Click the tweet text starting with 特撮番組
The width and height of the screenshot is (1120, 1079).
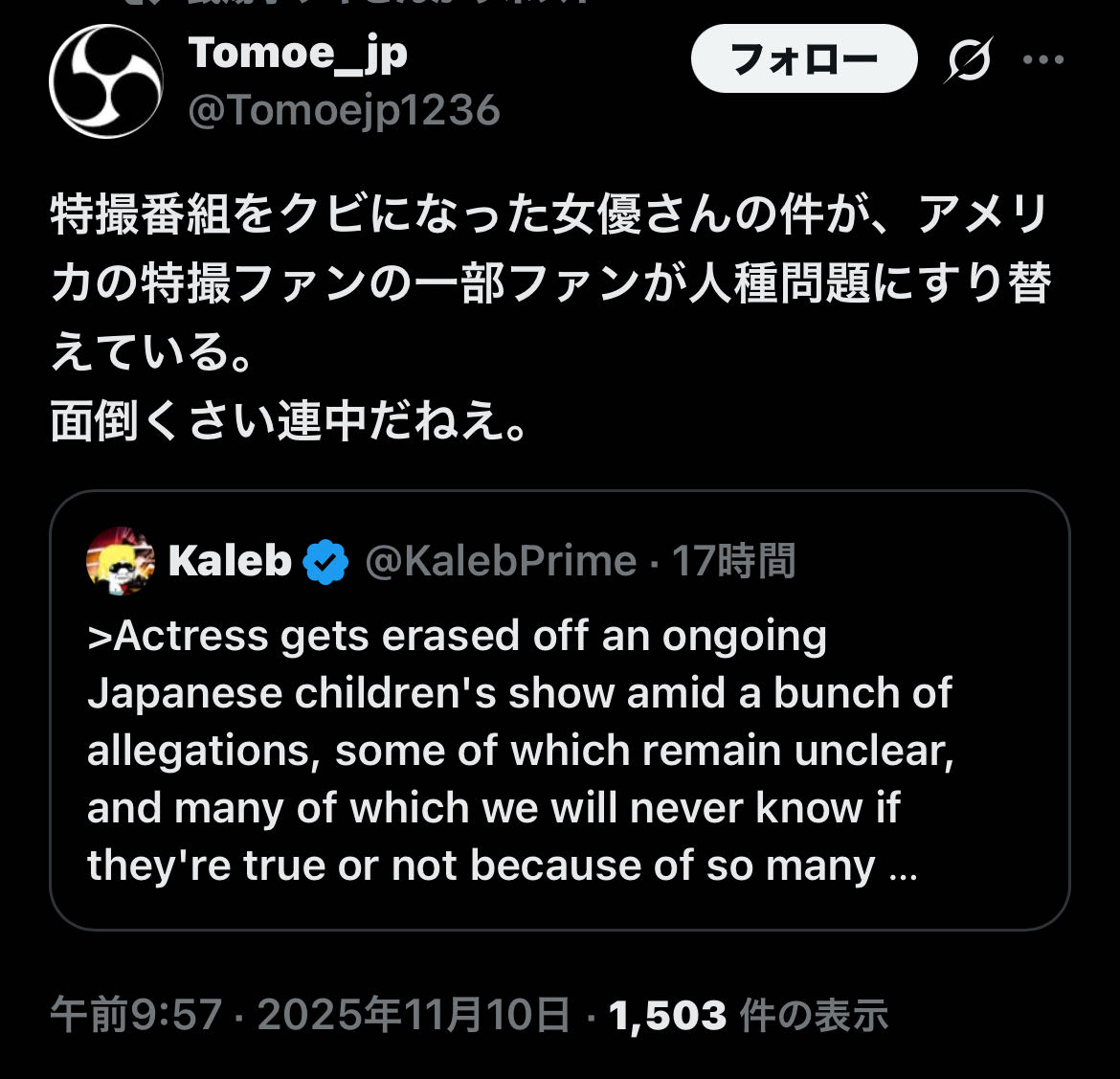[550, 249]
